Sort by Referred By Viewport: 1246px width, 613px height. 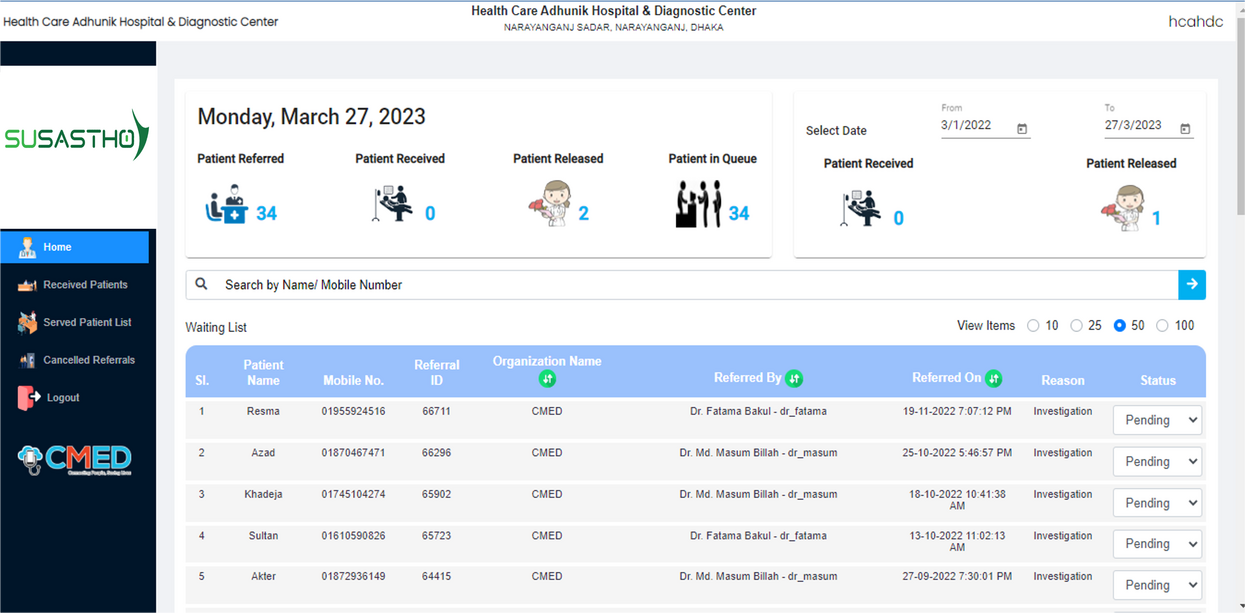(x=794, y=379)
